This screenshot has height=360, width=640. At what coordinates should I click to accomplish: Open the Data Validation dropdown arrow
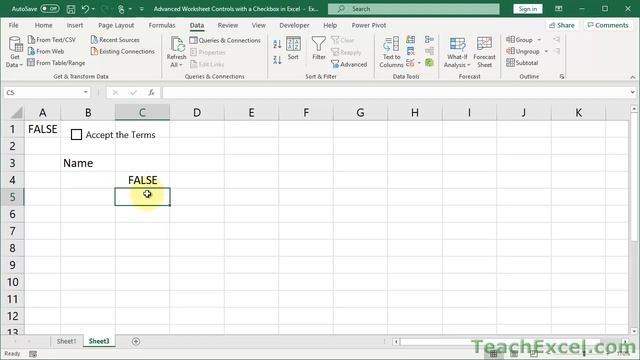point(419,63)
